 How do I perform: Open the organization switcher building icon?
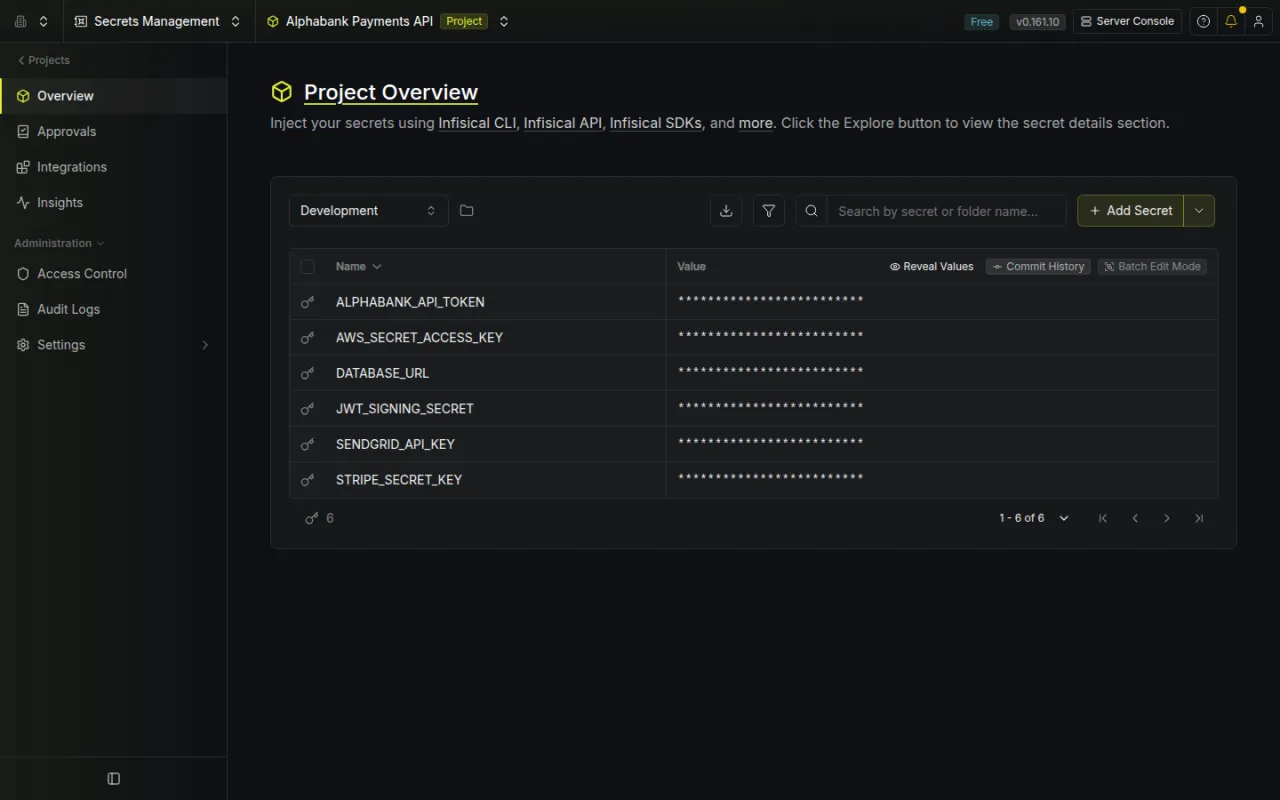click(x=21, y=21)
